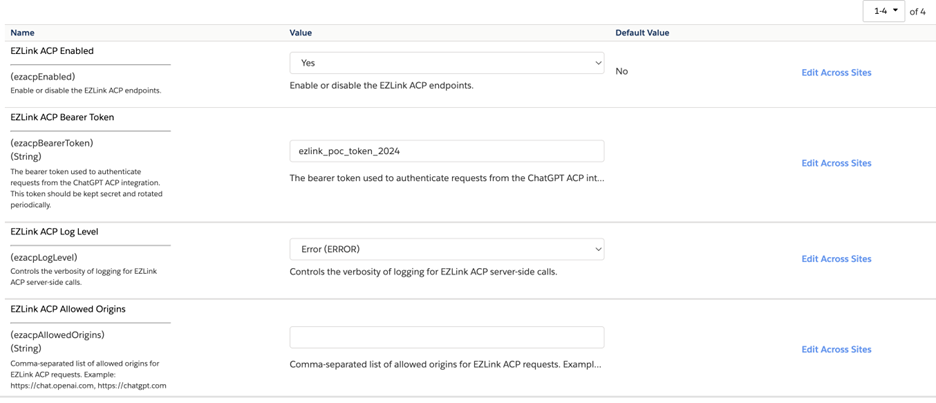Click the (ezacpLogLevel) attribute ID text

[44, 257]
